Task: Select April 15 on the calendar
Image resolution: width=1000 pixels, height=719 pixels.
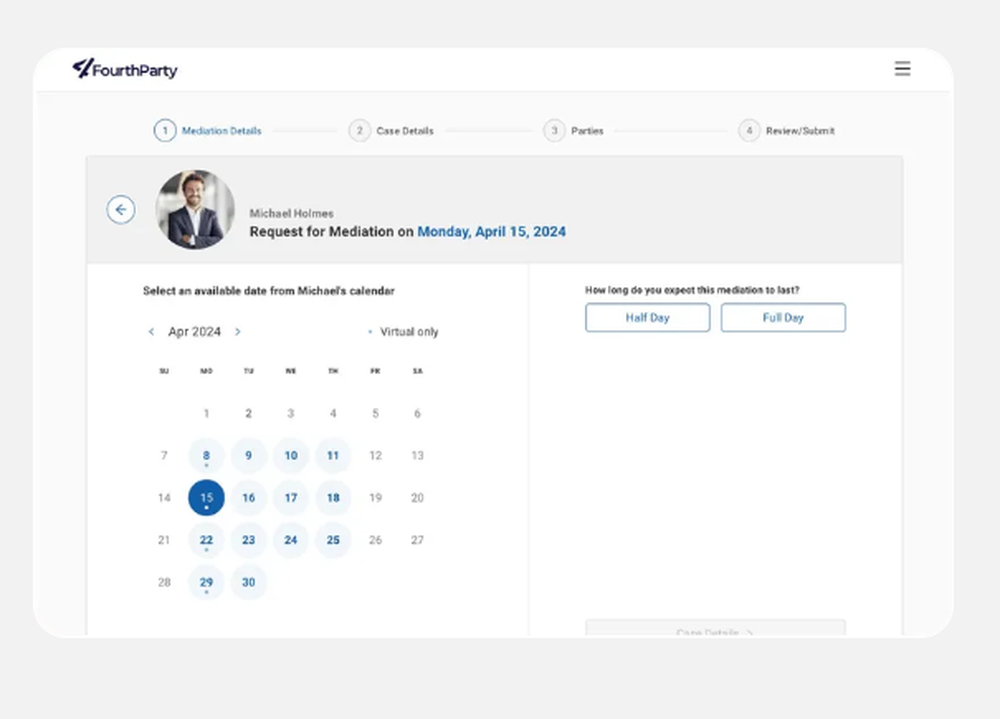Action: (x=206, y=498)
